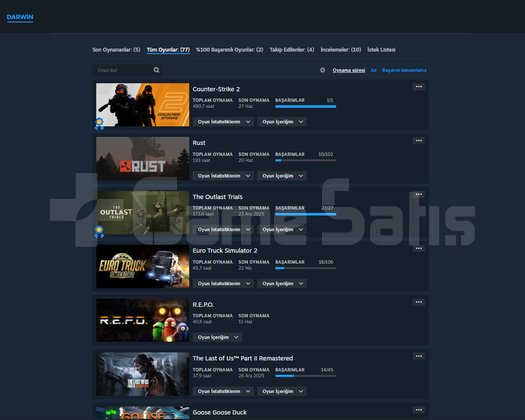Image resolution: width=525 pixels, height=420 pixels.
Task: Open DARWIN profile link
Action: pos(20,17)
